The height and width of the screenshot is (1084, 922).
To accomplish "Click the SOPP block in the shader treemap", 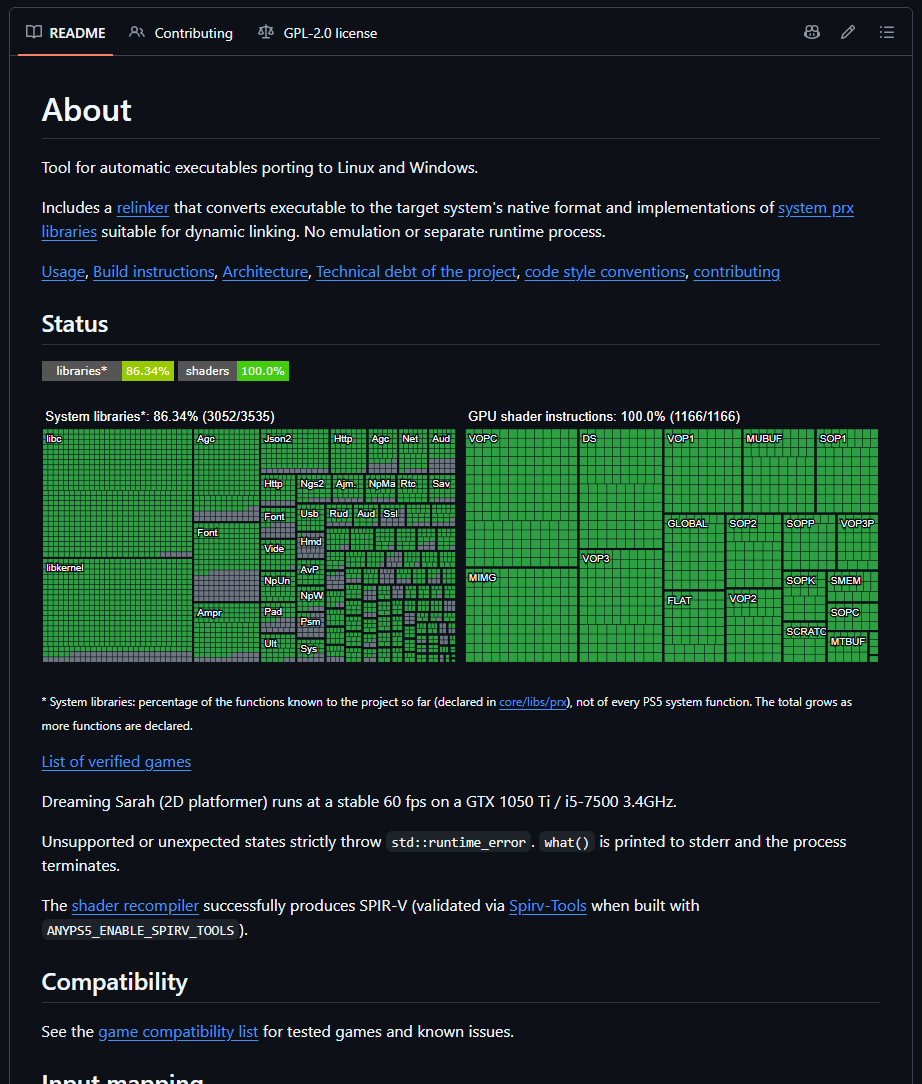I will point(809,543).
